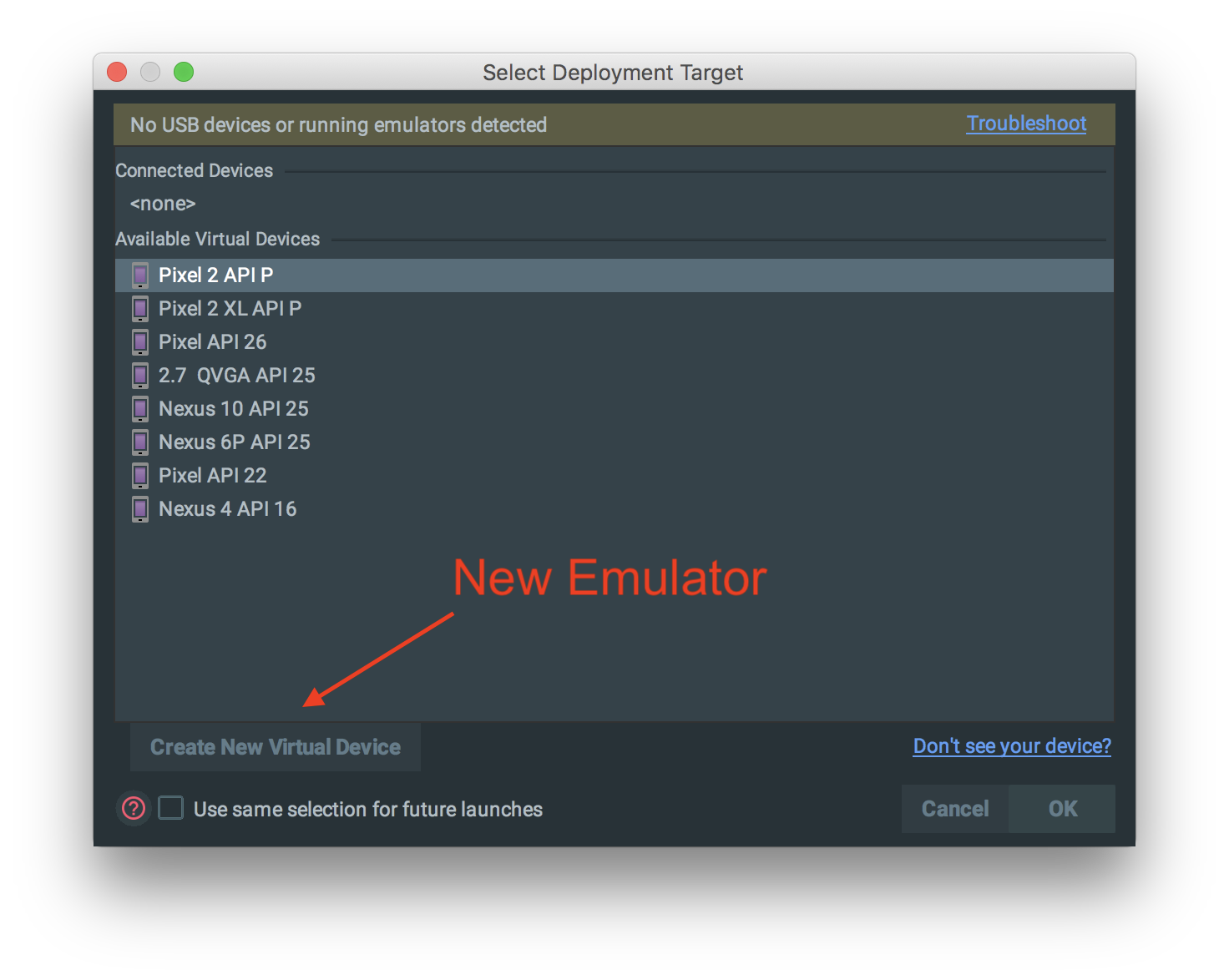Close the dialog with red window button
The image size is (1229, 980).
pos(117,72)
